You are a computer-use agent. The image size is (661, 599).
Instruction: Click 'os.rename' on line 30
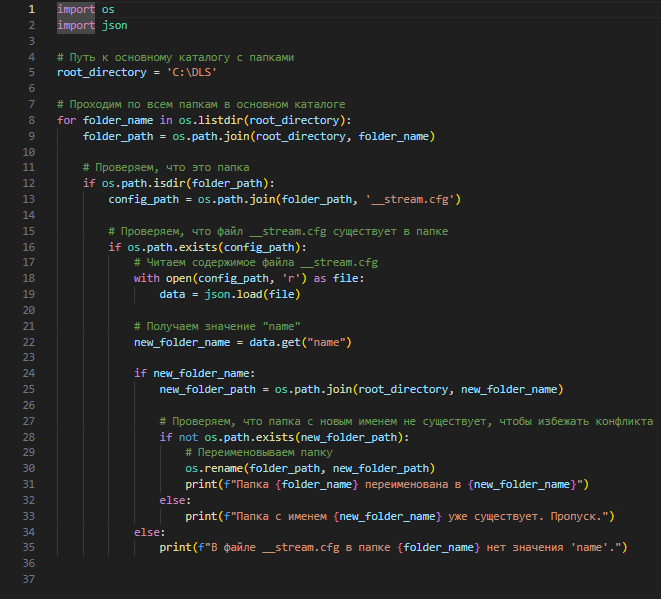tap(214, 469)
